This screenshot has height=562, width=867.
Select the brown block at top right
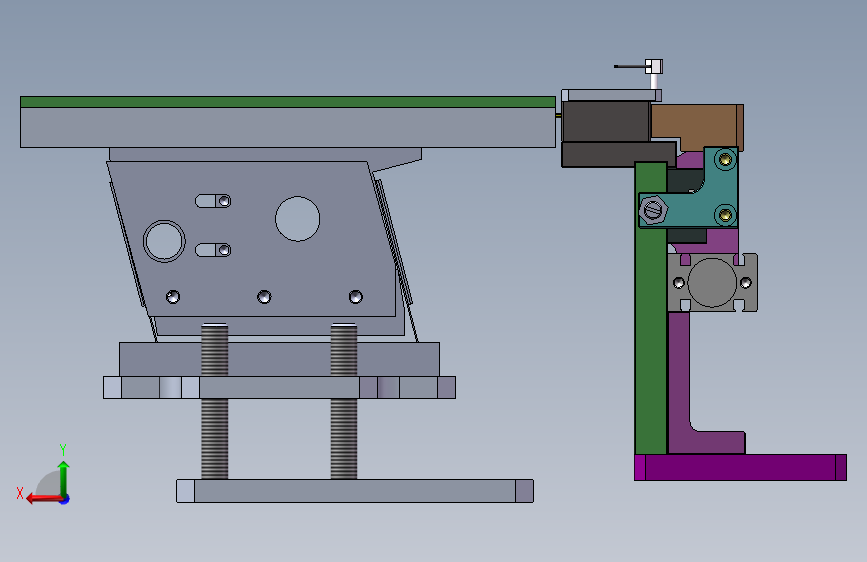[x=698, y=126]
